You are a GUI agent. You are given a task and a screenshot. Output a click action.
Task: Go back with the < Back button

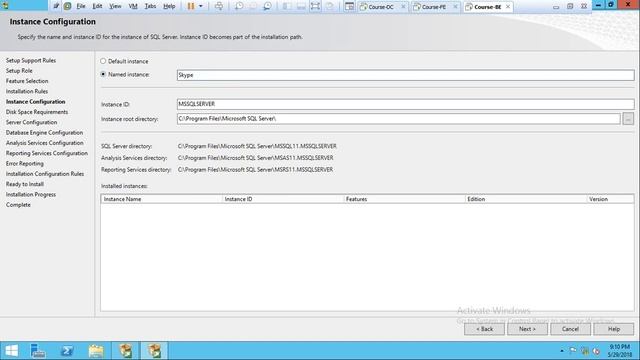tap(484, 329)
